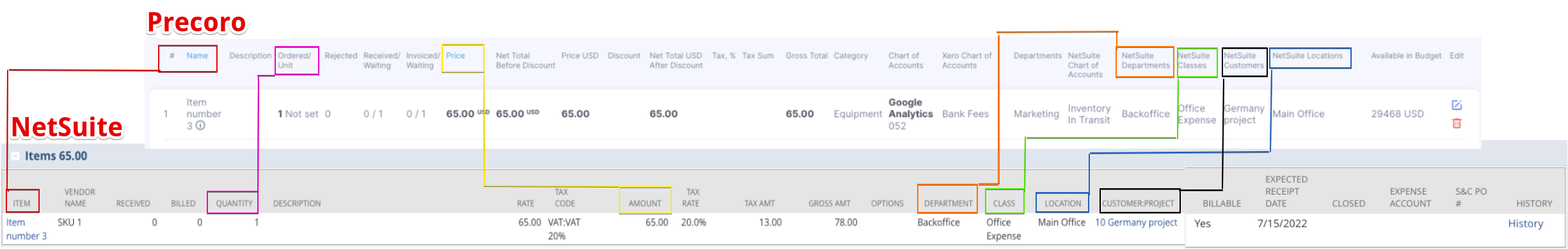The image size is (1568, 249).
Task: Click the CUSTOMER:PROJECT column header
Action: (1138, 204)
